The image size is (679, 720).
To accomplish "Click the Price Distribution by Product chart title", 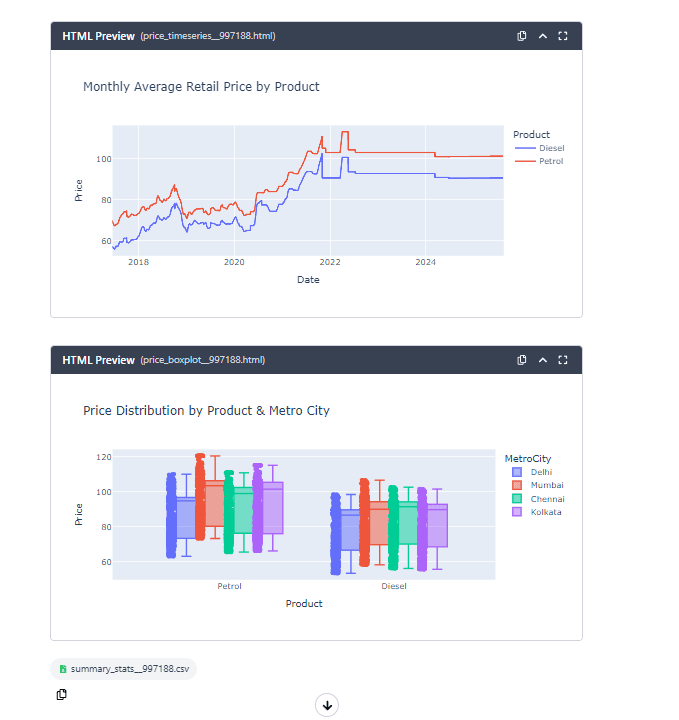I will tap(206, 411).
